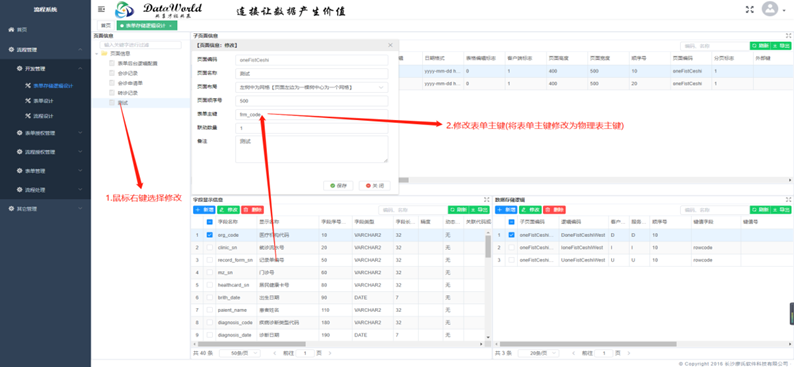Open the user avatar menu
Viewport: 794px width, 367px height.
[x=770, y=9]
